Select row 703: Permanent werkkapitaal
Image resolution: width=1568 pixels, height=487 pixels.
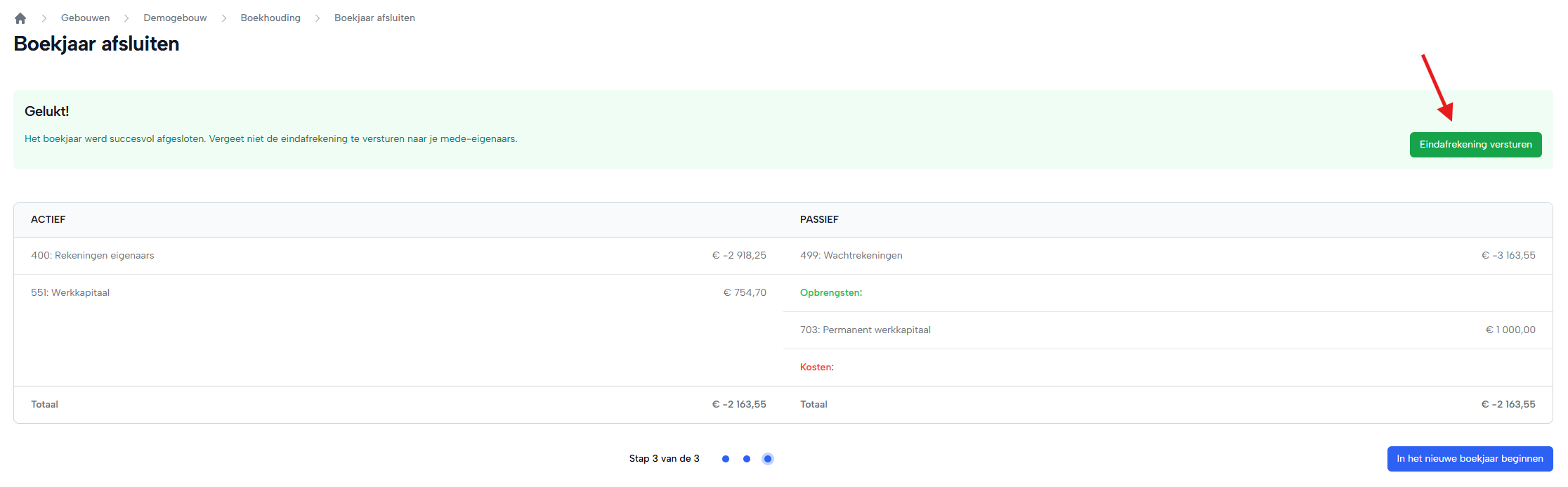click(x=1168, y=330)
